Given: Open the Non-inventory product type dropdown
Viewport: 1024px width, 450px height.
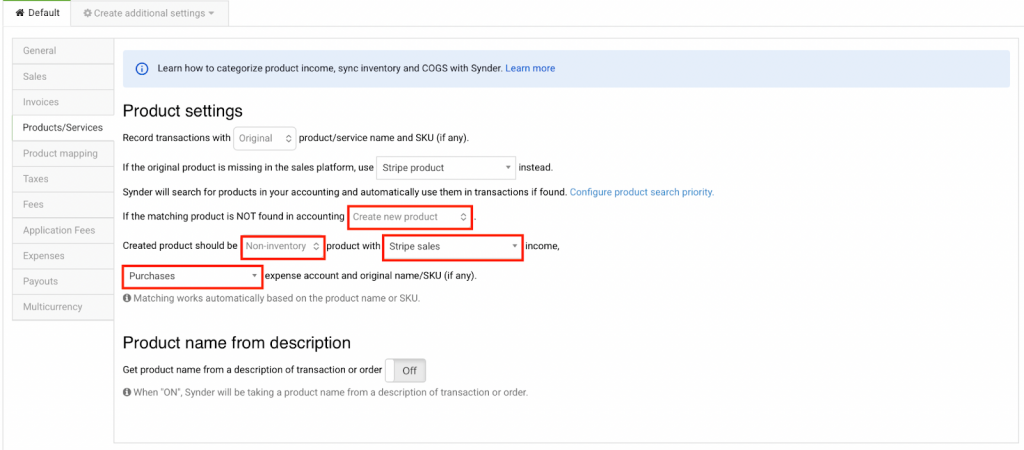Looking at the screenshot, I should 282,246.
